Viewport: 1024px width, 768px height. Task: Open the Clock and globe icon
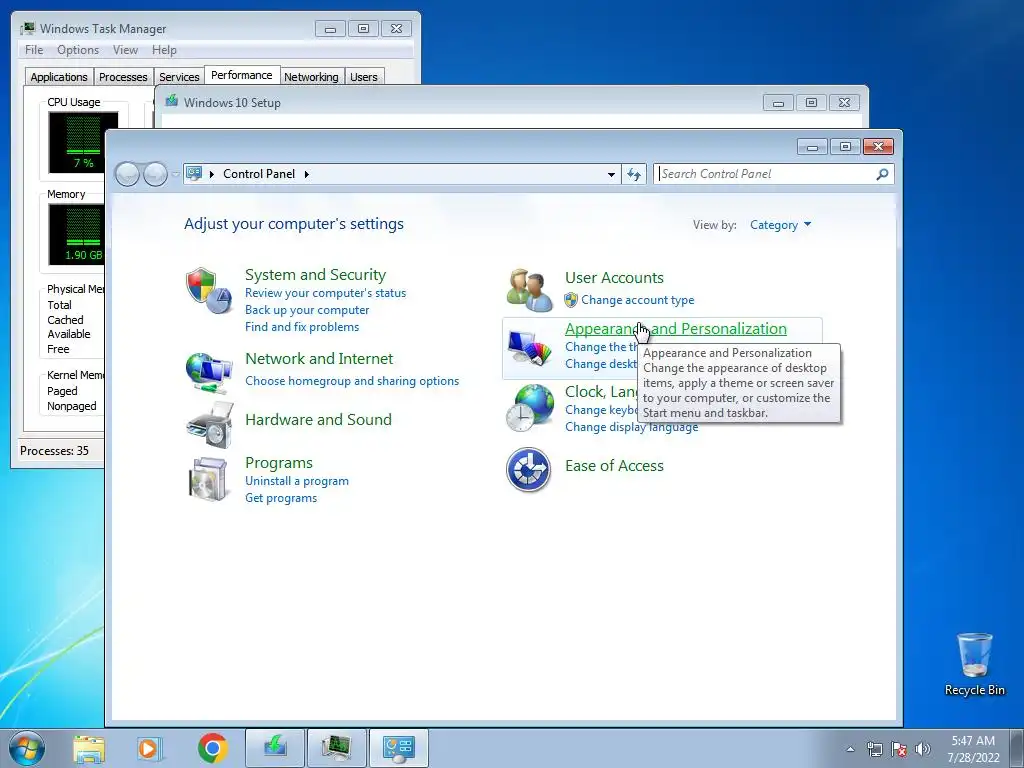[x=529, y=408]
